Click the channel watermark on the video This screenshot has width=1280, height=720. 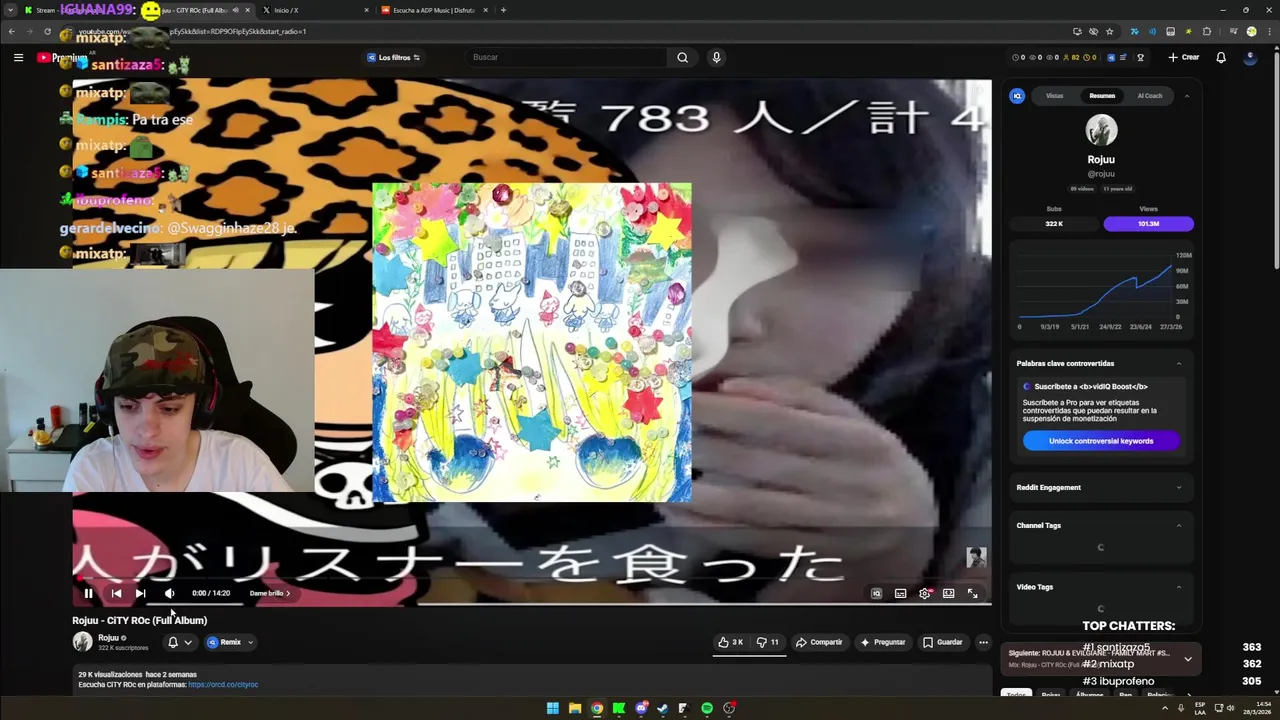976,557
